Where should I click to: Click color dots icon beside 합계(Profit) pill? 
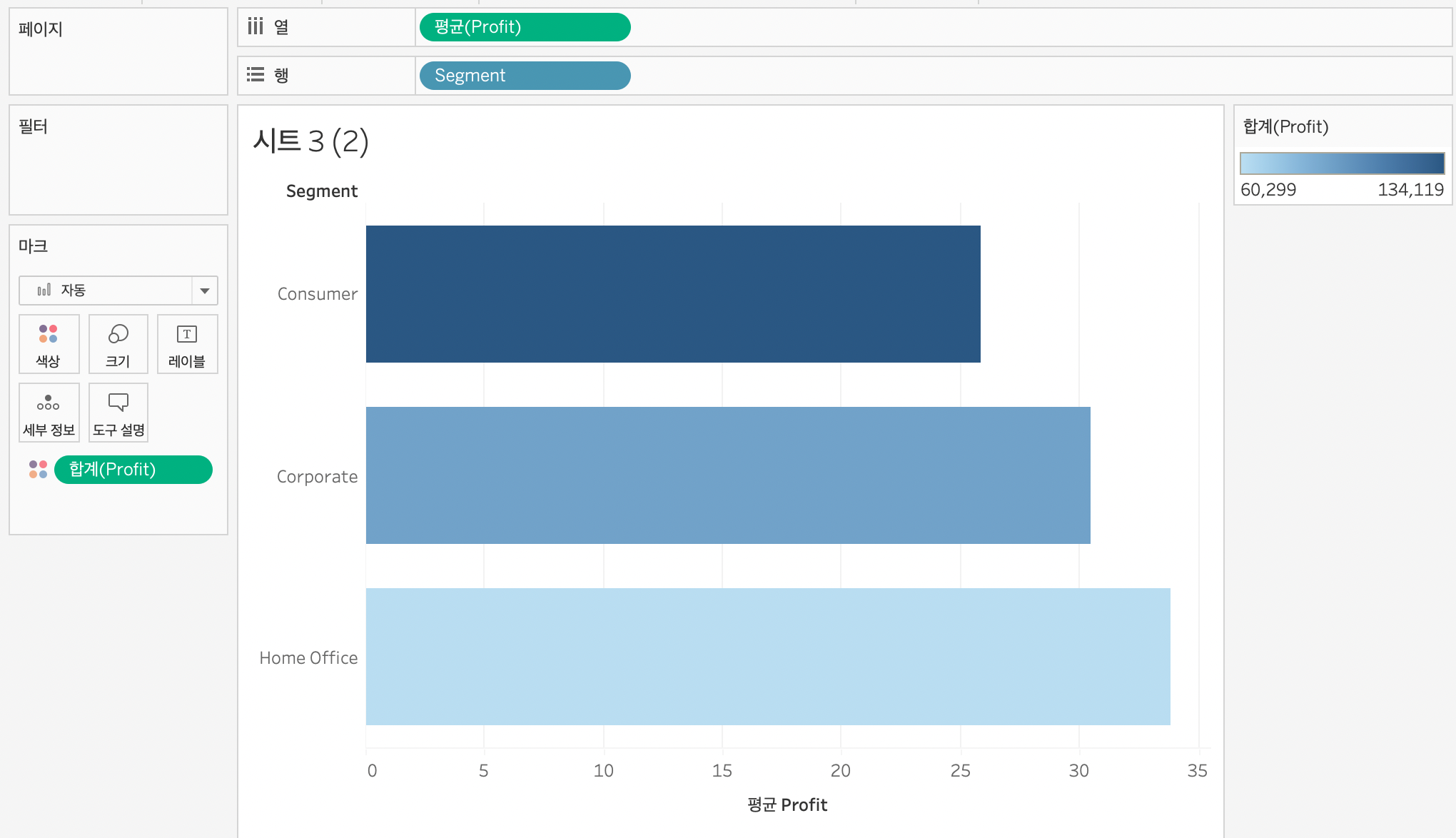pos(38,470)
